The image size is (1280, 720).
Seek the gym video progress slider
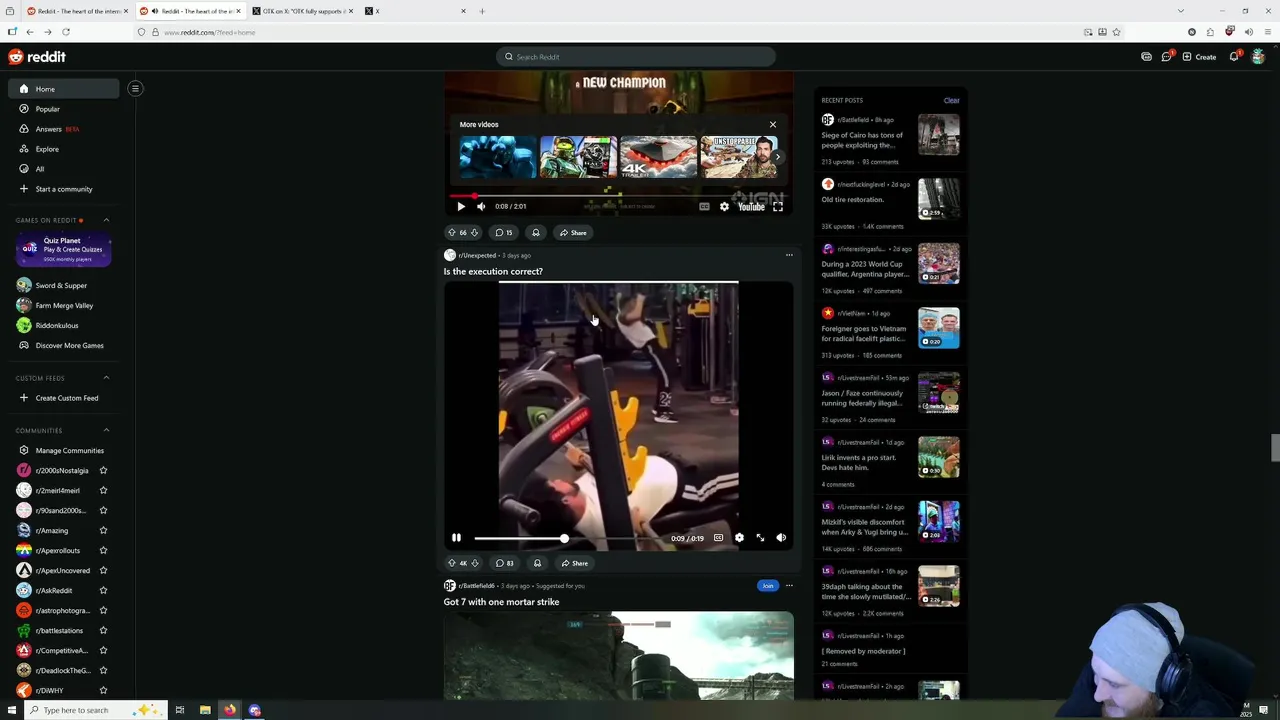click(564, 538)
